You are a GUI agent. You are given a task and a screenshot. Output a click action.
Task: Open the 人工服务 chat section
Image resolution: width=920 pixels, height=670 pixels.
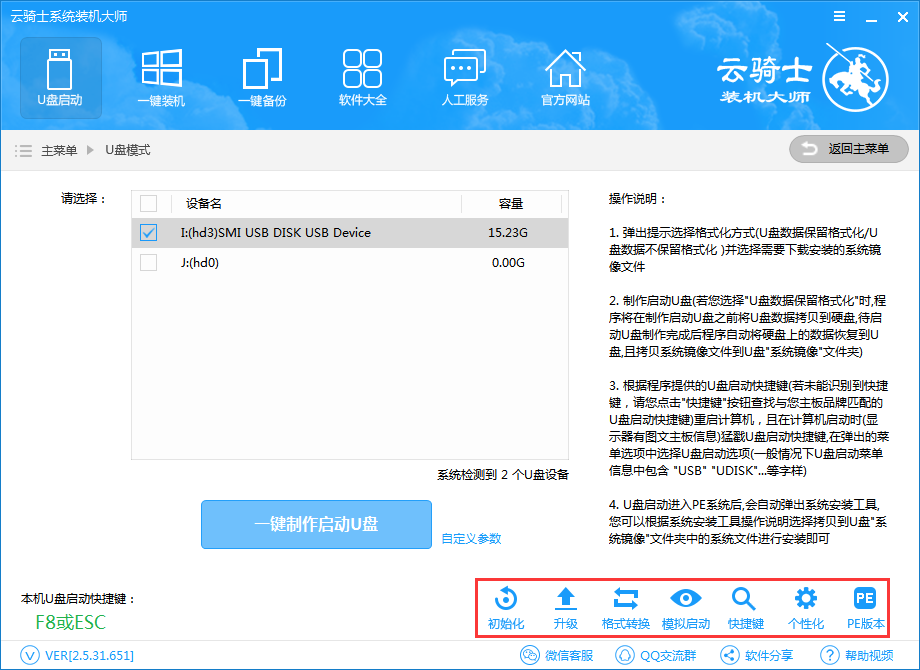point(465,78)
